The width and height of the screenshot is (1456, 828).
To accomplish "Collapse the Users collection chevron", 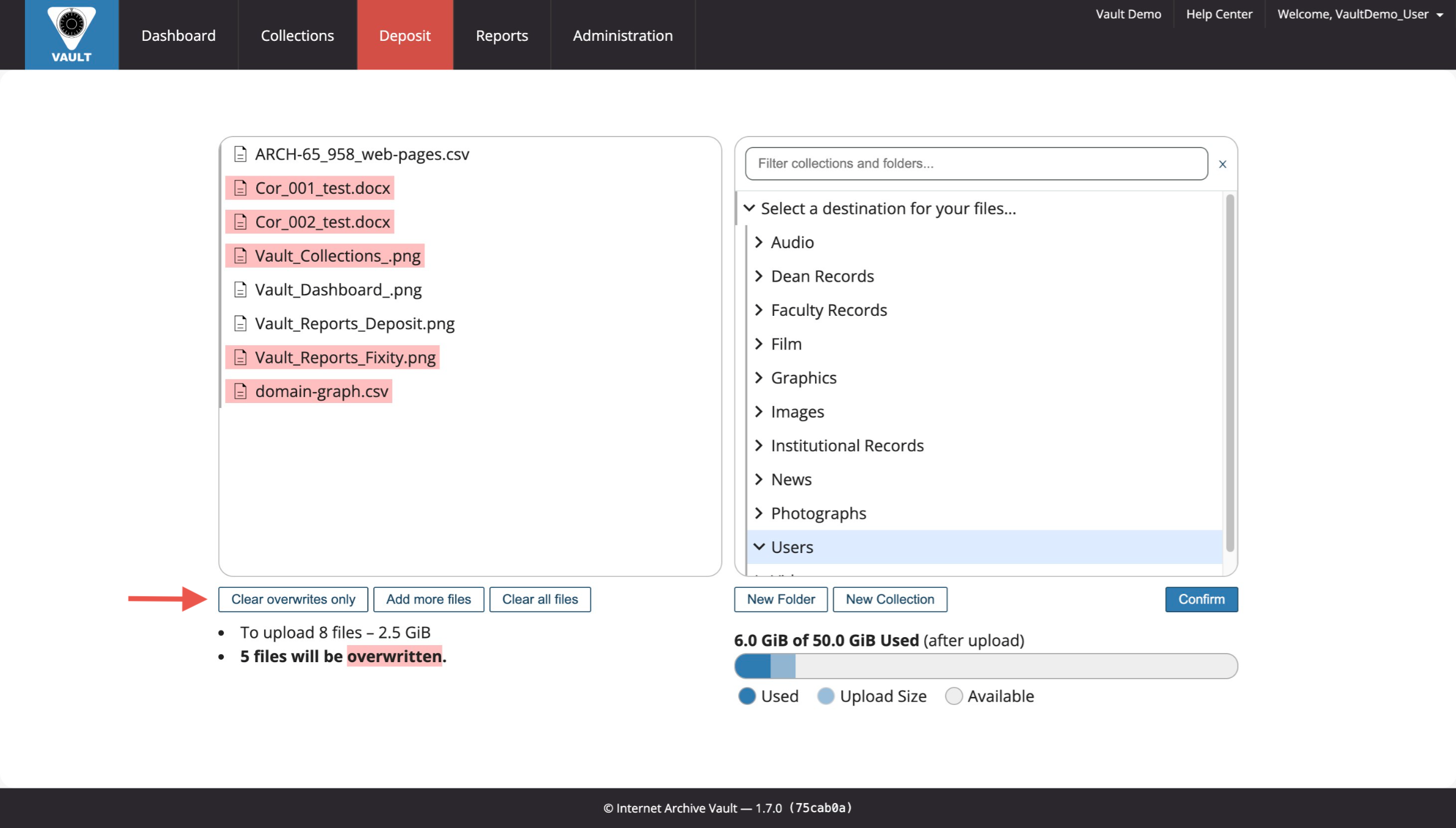I will pyautogui.click(x=759, y=547).
